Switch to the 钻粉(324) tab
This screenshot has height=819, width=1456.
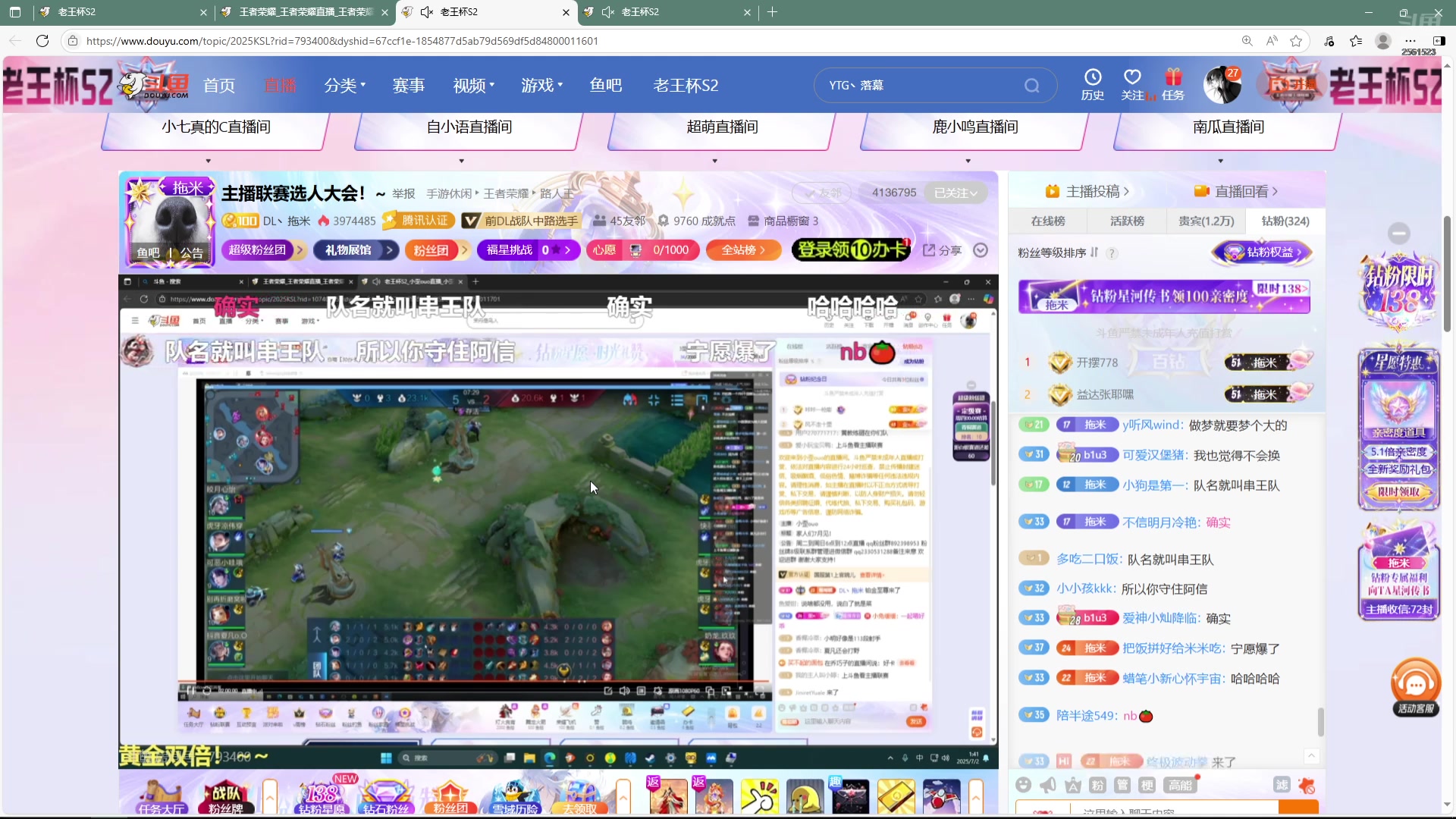click(1285, 221)
